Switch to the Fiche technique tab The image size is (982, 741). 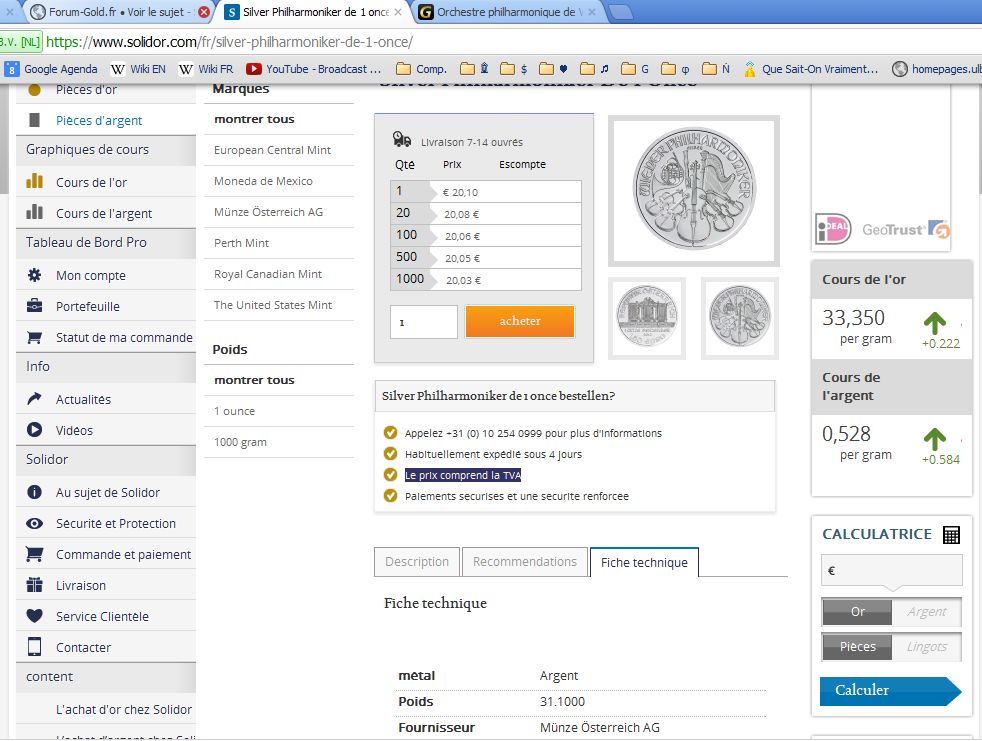644,562
